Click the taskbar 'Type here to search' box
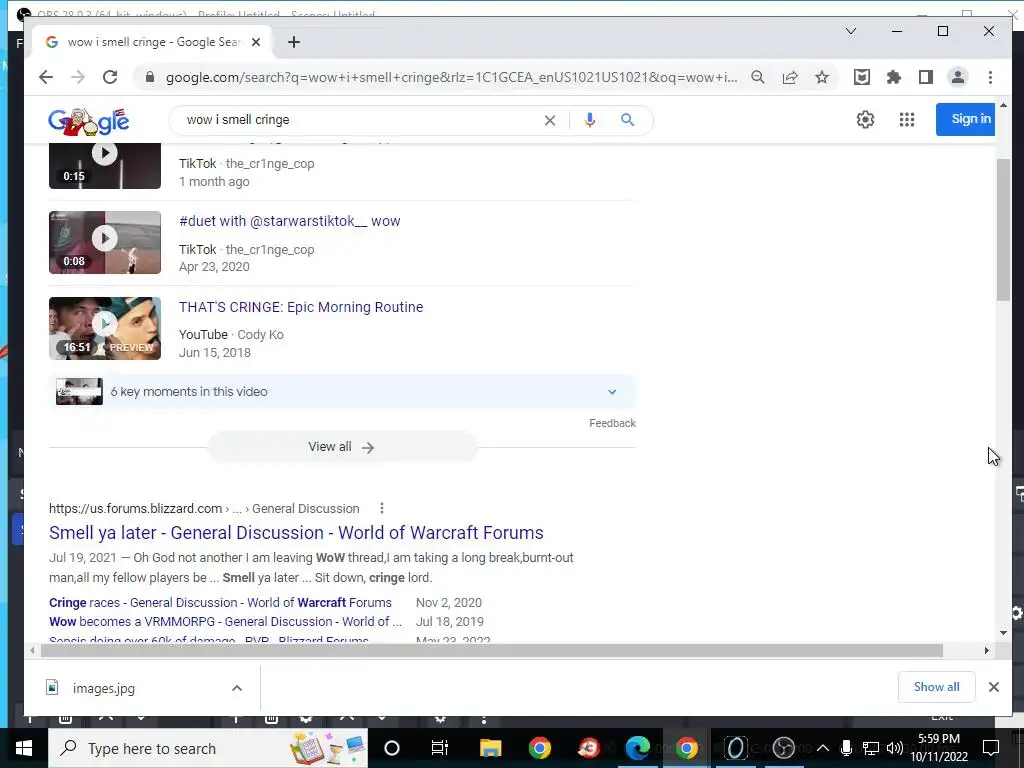Viewport: 1024px width, 768px height. coord(208,748)
